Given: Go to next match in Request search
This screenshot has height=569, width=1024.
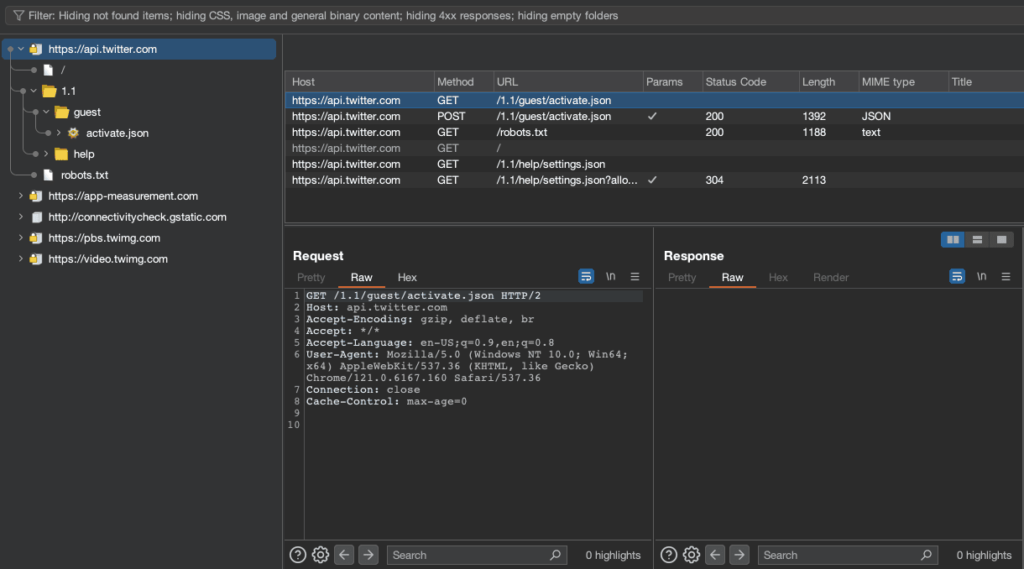Looking at the screenshot, I should (x=368, y=555).
